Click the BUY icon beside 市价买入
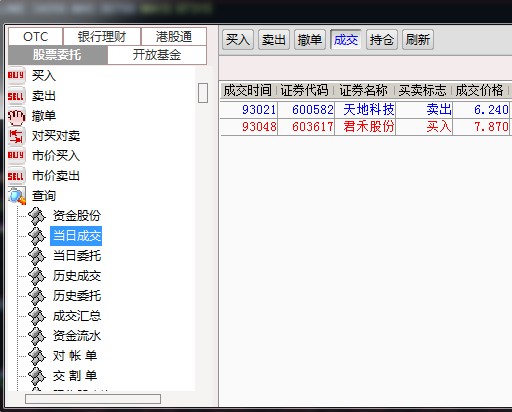Image resolution: width=512 pixels, height=412 pixels. (x=16, y=156)
